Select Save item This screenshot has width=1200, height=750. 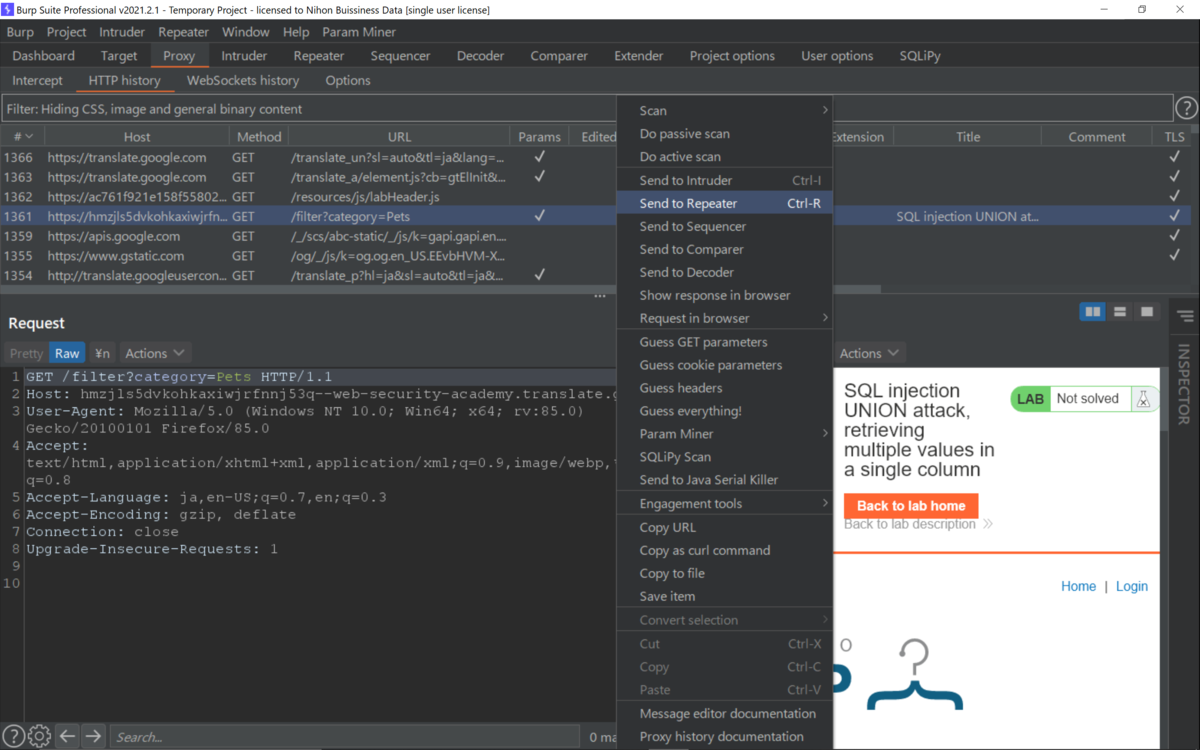click(725, 596)
